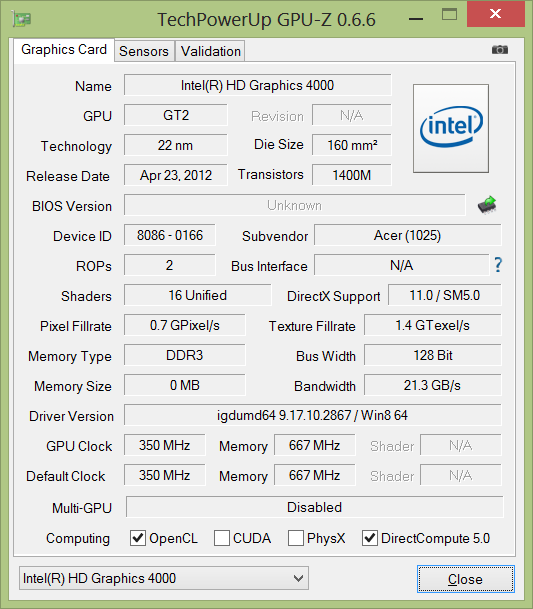Toggle the CUDA checkbox

tap(222, 538)
